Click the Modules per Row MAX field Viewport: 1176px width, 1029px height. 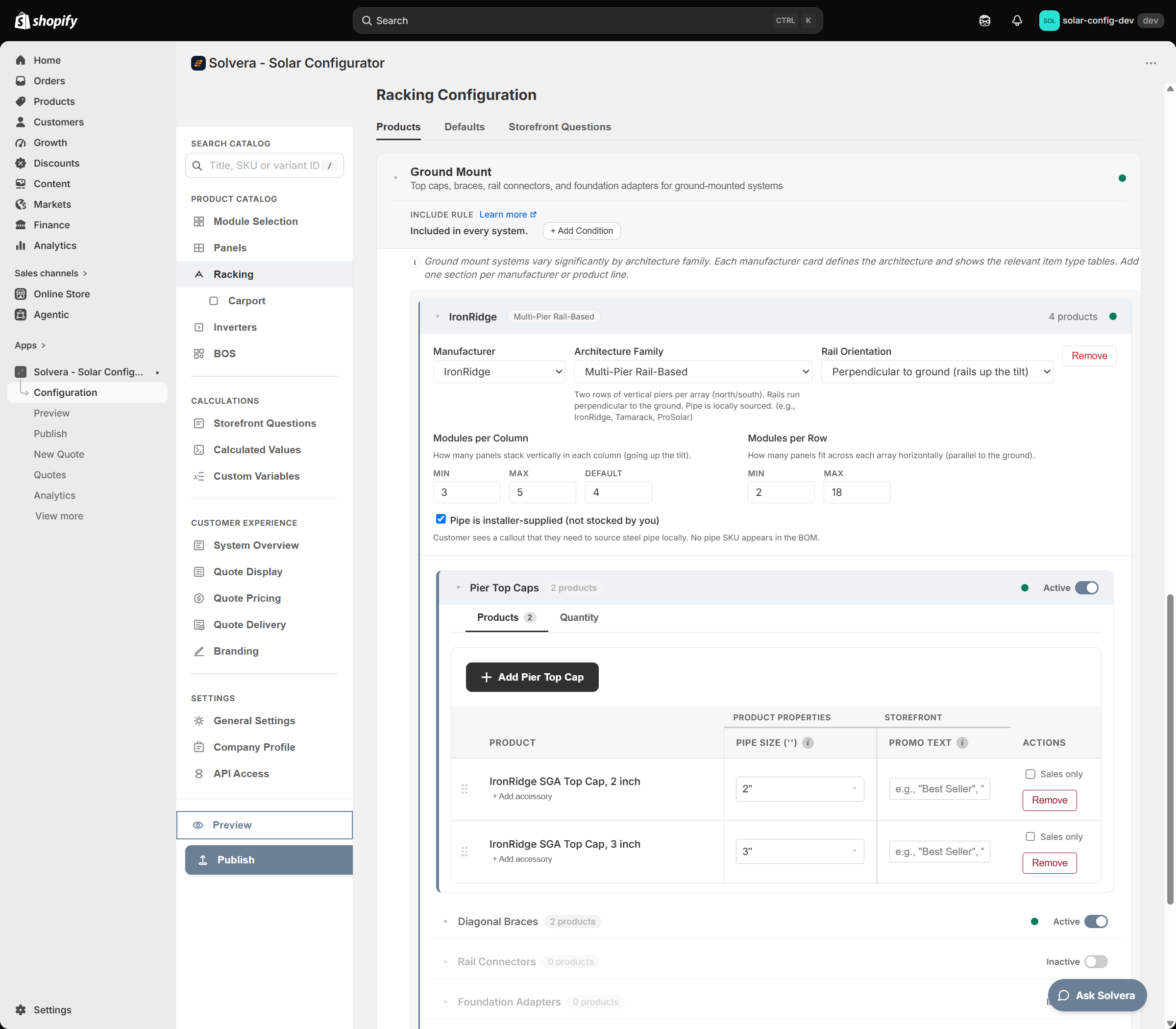857,492
